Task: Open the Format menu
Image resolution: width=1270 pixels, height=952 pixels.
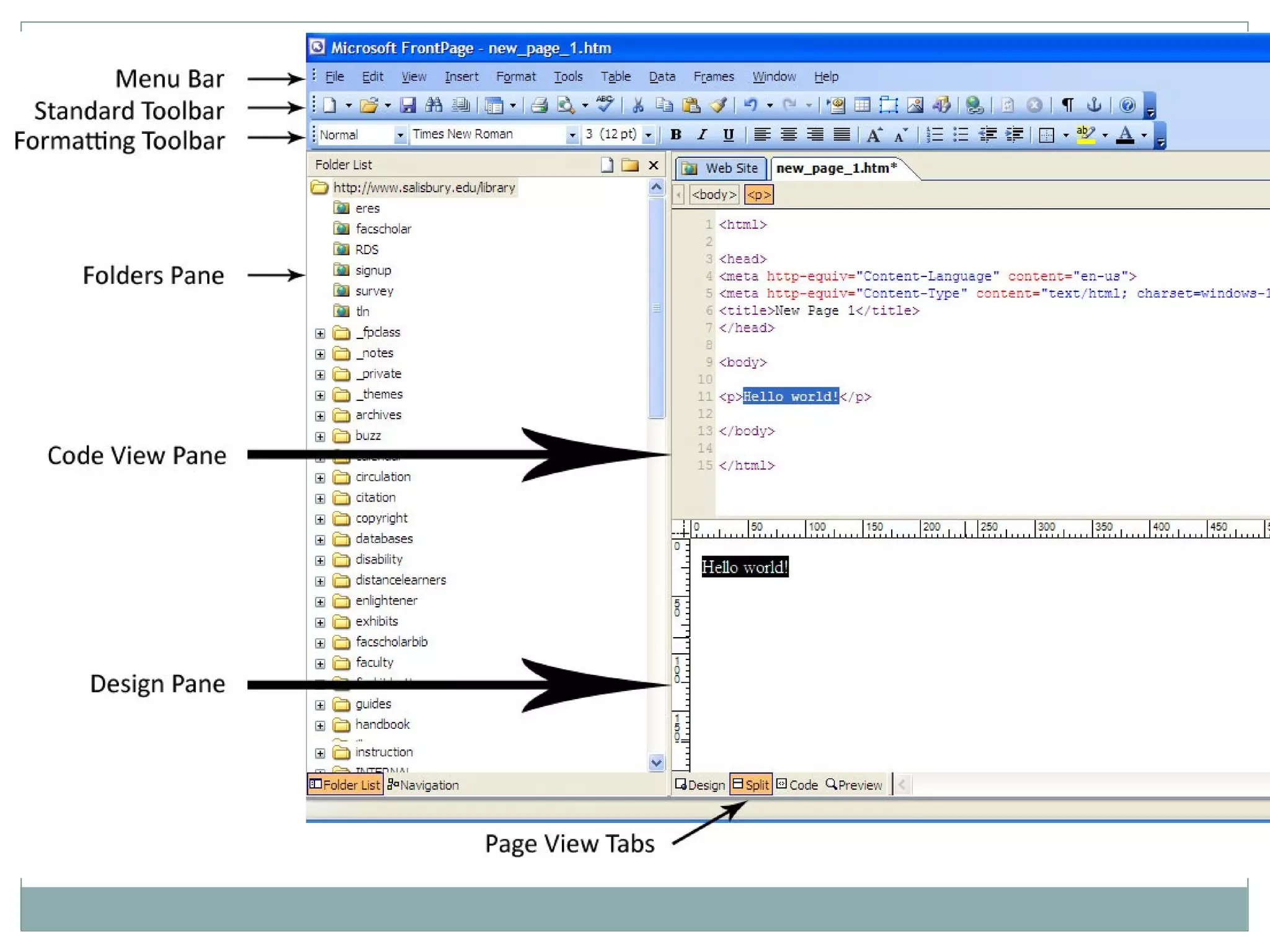Action: click(515, 76)
